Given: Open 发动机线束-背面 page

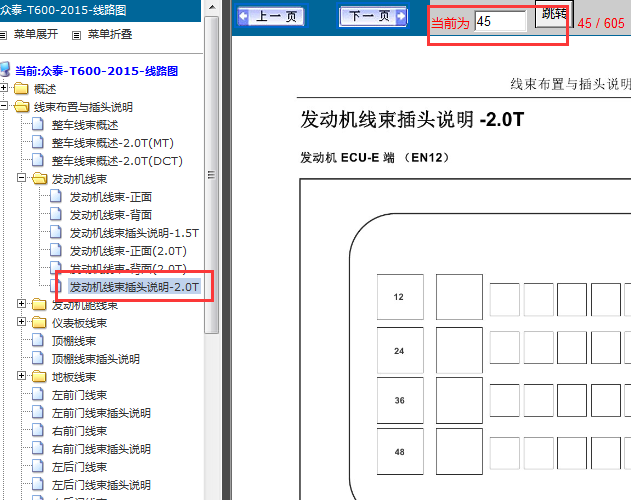Looking at the screenshot, I should (x=111, y=215).
